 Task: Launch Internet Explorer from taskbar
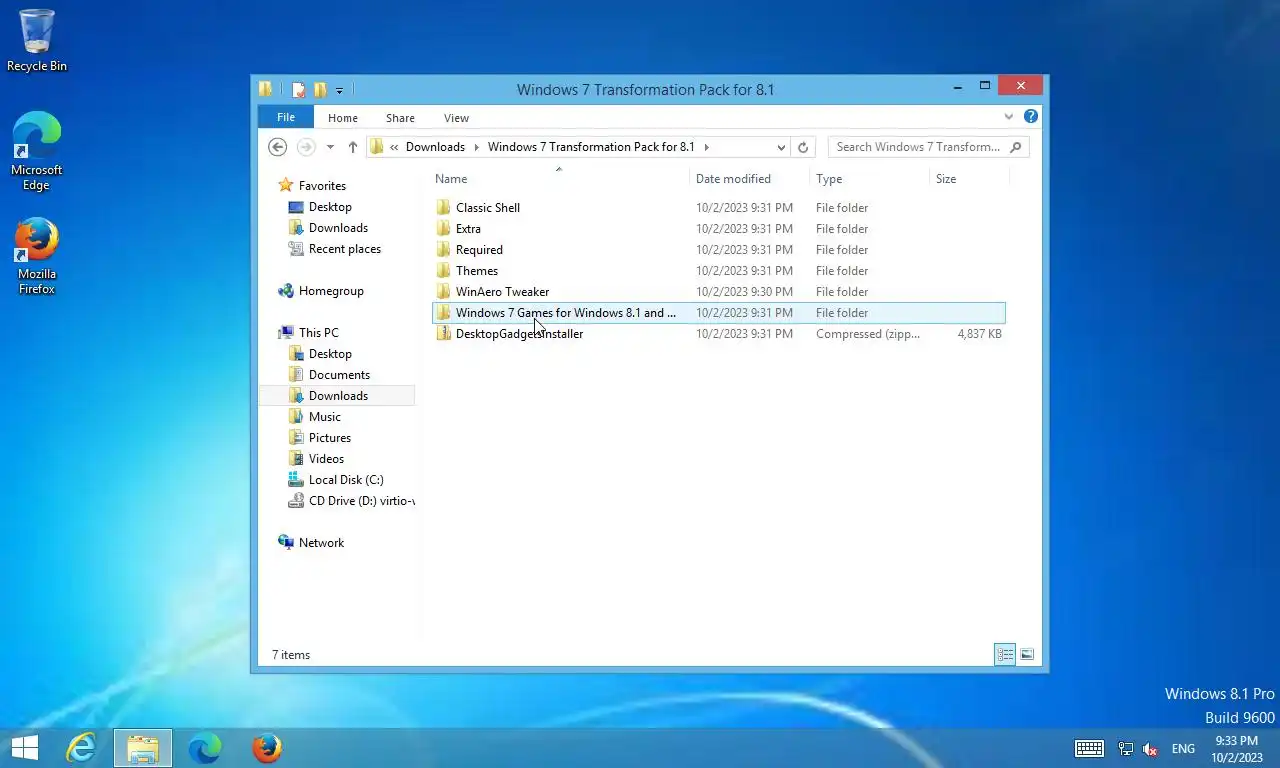tap(81, 748)
